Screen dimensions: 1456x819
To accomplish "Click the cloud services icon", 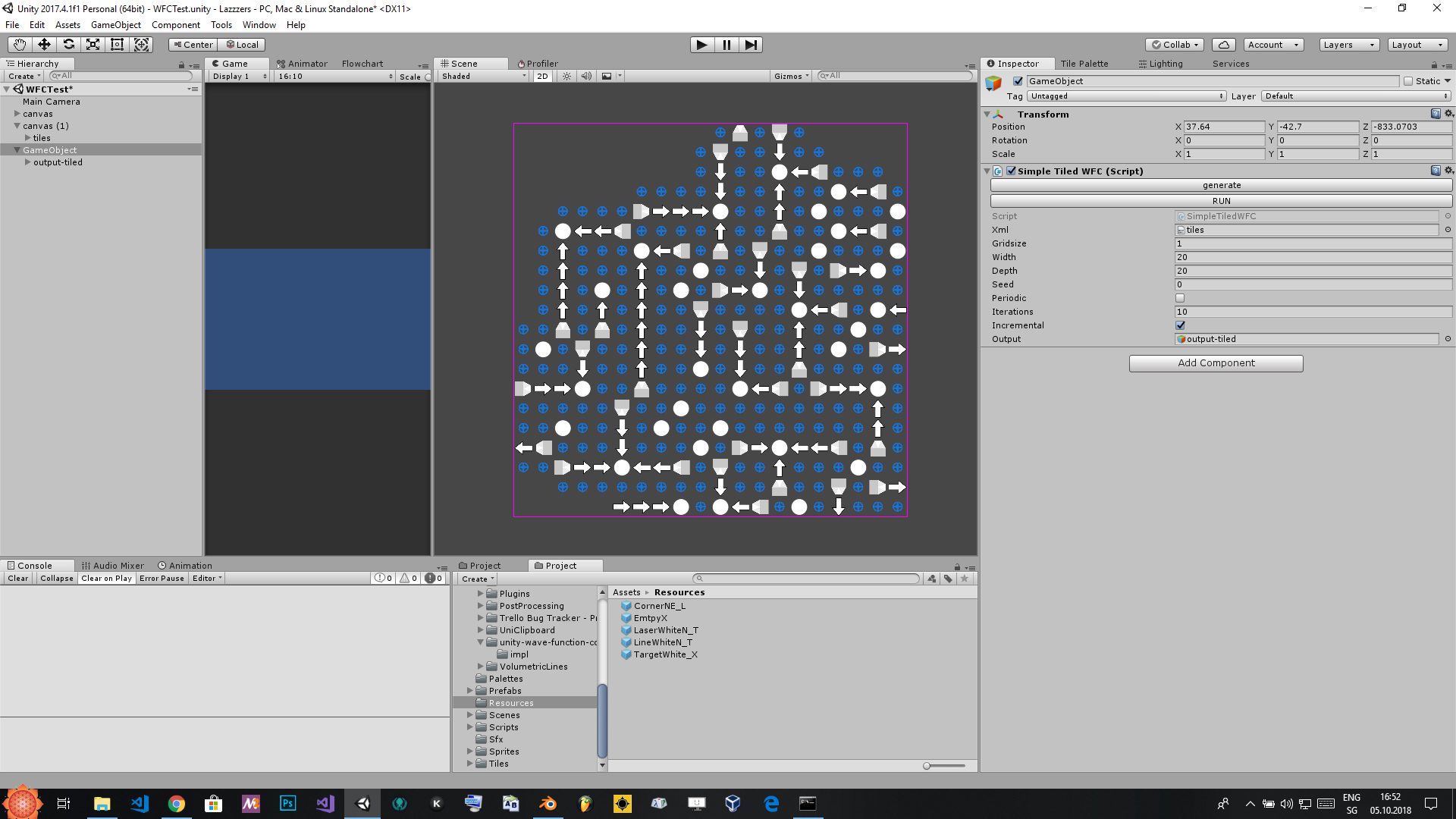I will click(x=1223, y=45).
